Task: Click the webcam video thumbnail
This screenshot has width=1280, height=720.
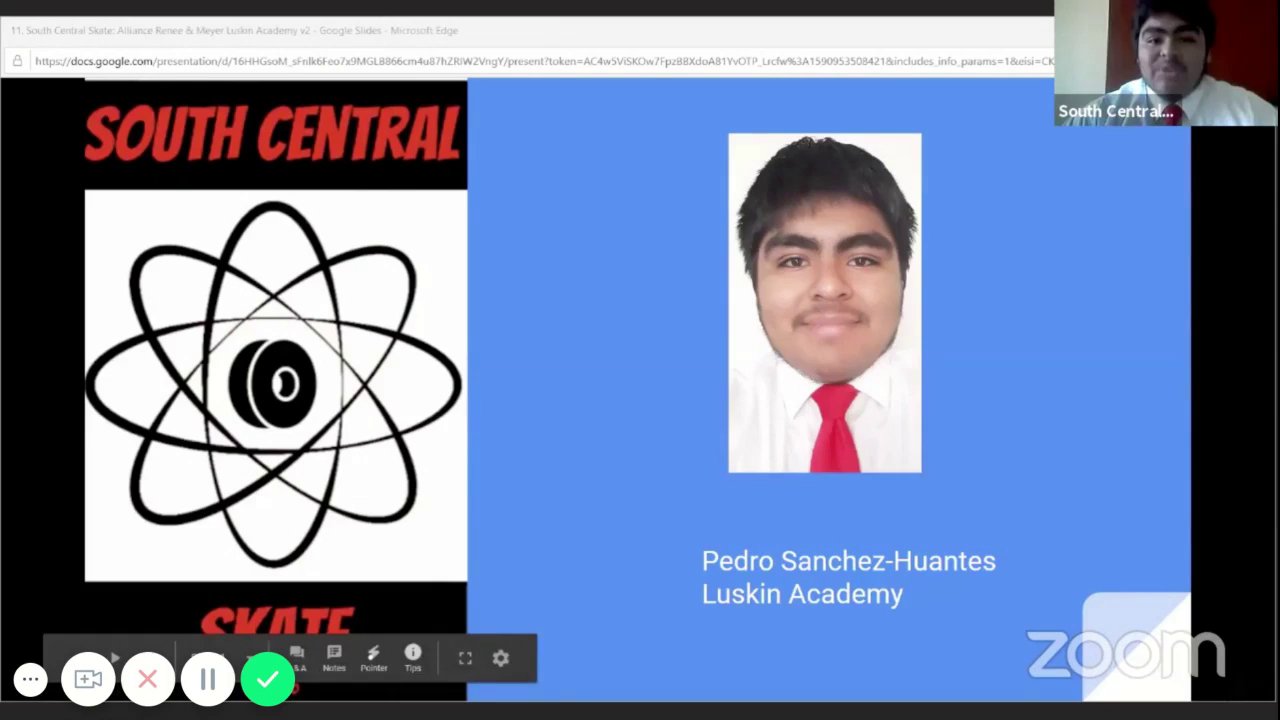Action: point(1167,62)
